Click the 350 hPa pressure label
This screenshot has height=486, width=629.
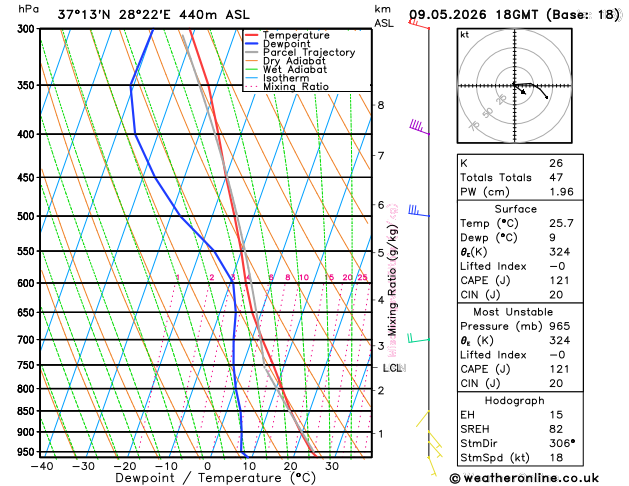28,85
